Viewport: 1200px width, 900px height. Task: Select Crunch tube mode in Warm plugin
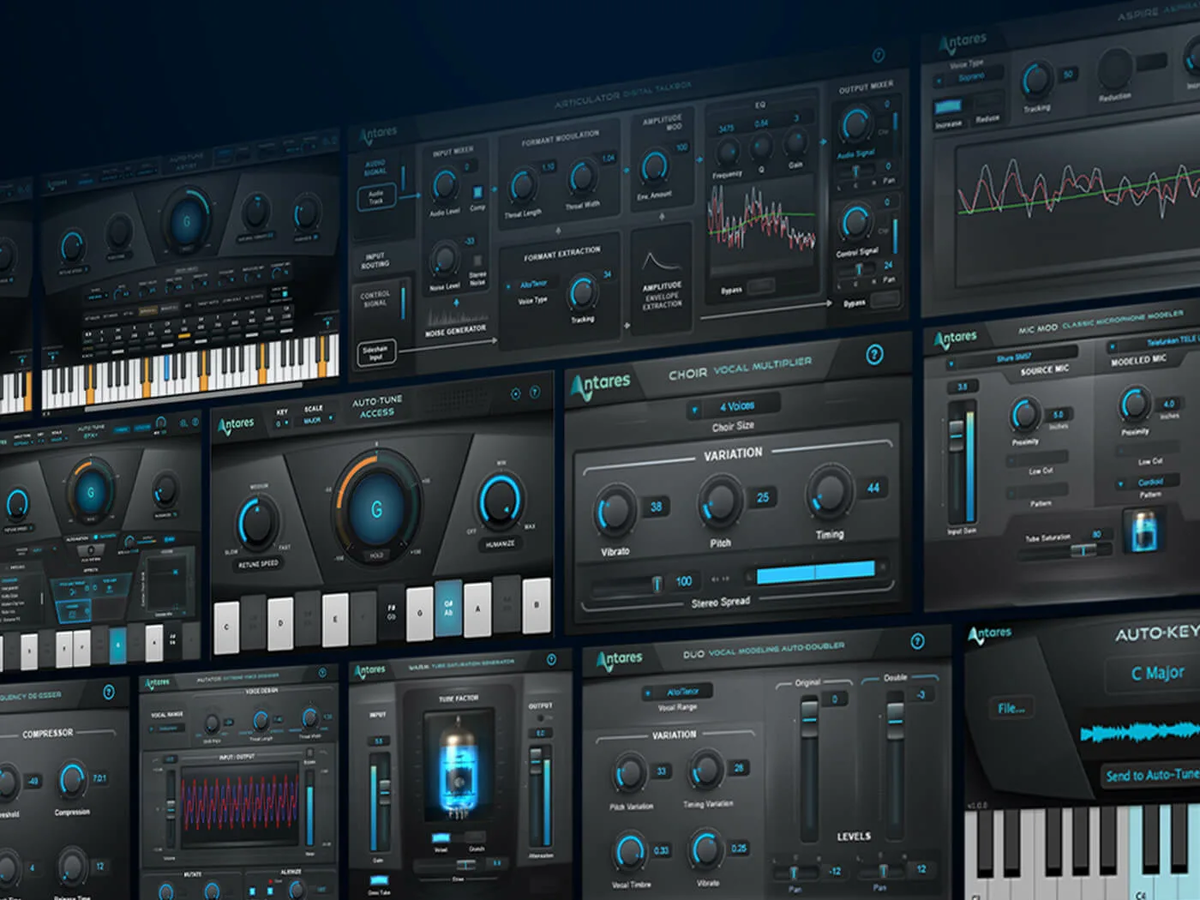pos(473,837)
